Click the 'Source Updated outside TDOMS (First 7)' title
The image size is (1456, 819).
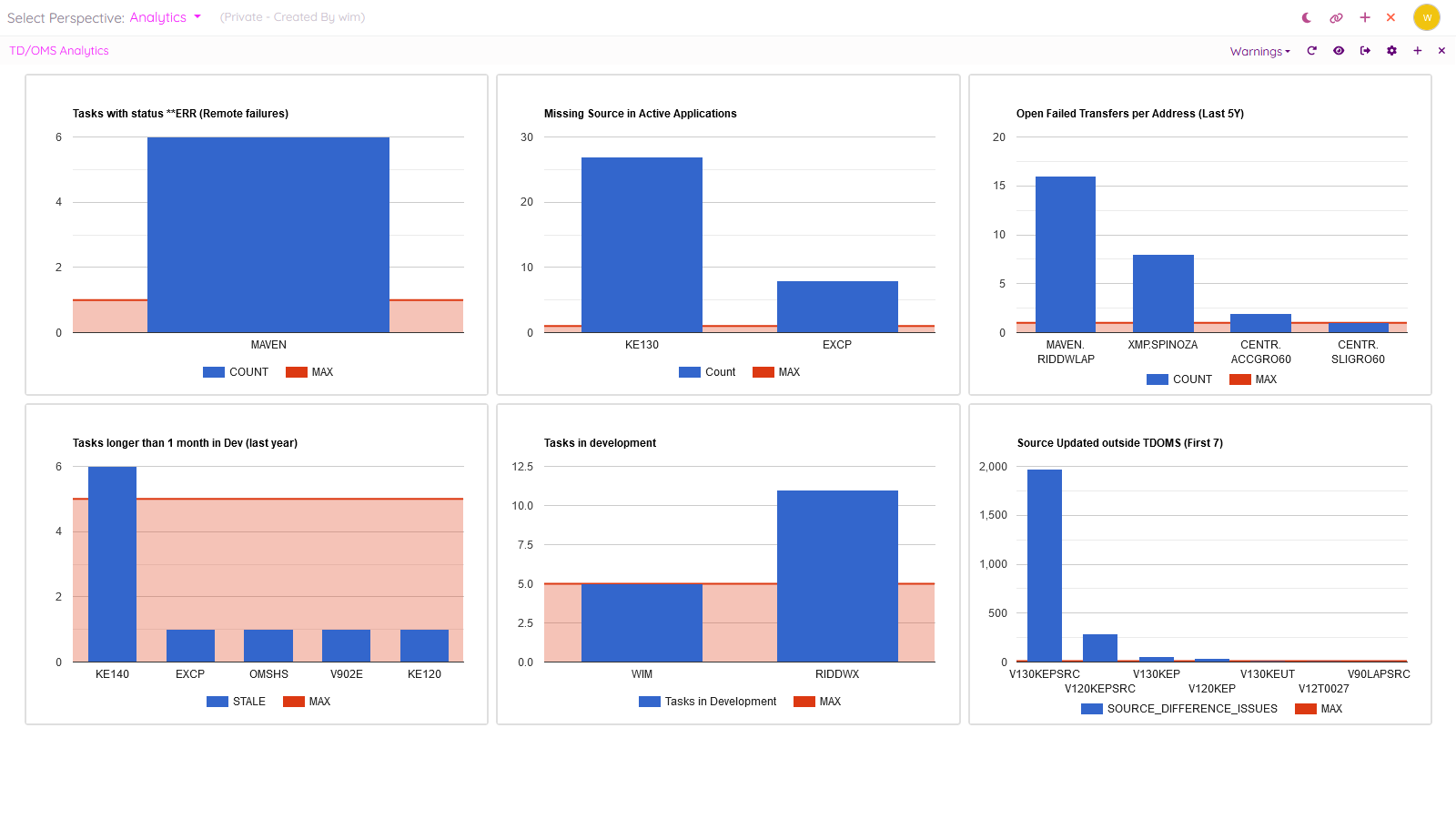click(x=1120, y=443)
